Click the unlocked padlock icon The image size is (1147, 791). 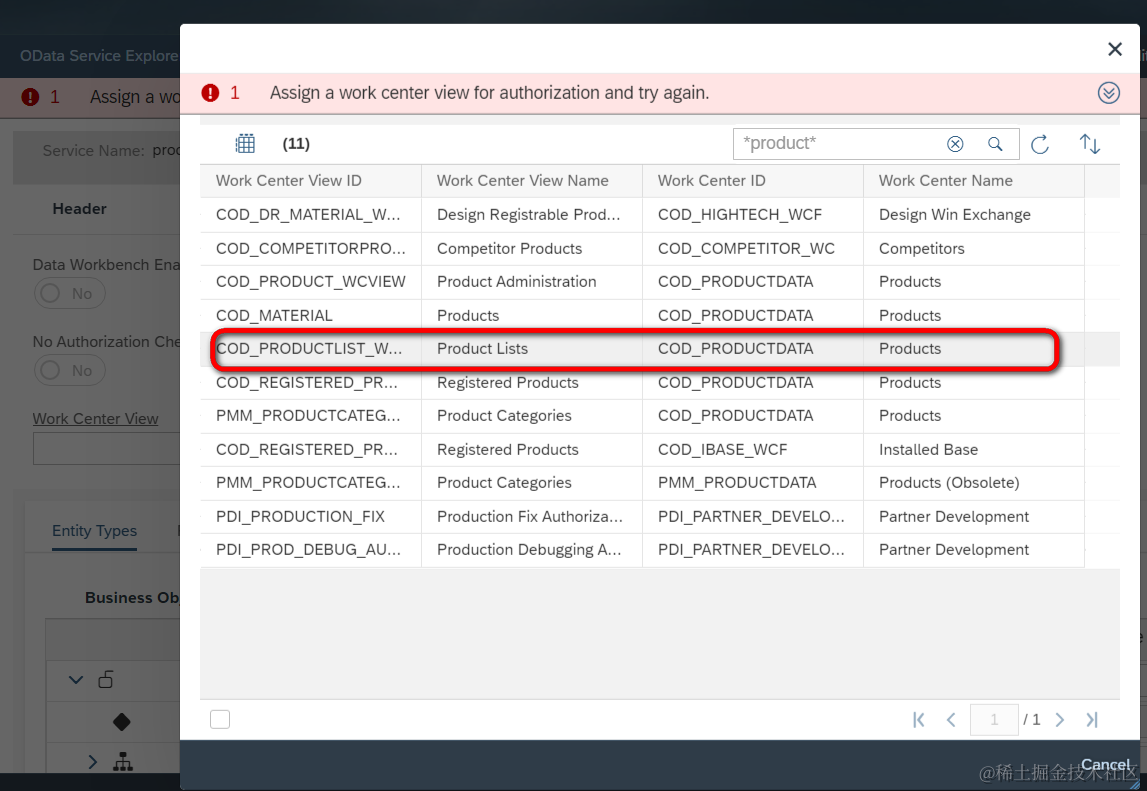tap(105, 679)
